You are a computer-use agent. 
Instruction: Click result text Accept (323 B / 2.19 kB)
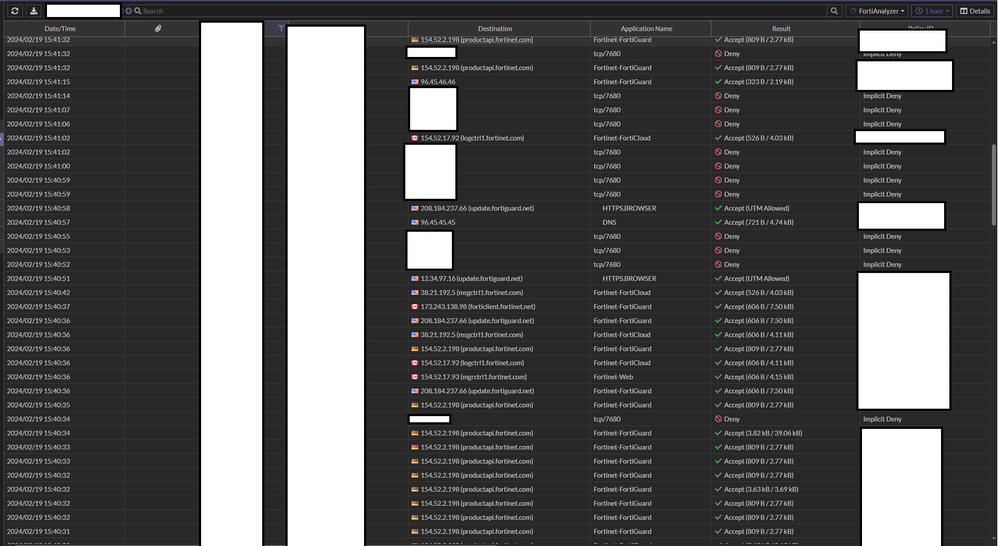[x=759, y=82]
